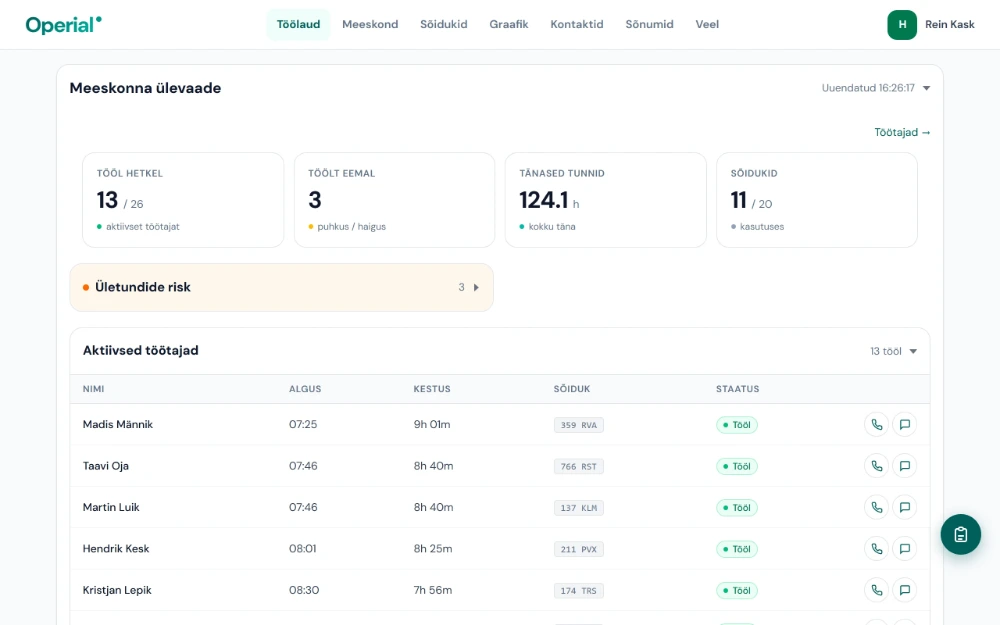Viewport: 1000px width, 625px height.
Task: Click vehicle tag 766 RST
Action: click(578, 467)
